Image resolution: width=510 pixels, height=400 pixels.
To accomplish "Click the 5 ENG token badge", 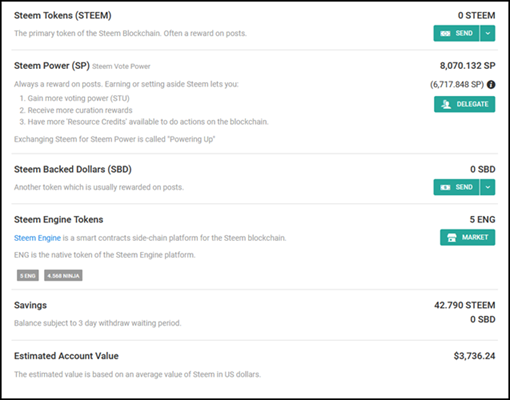I will [28, 276].
